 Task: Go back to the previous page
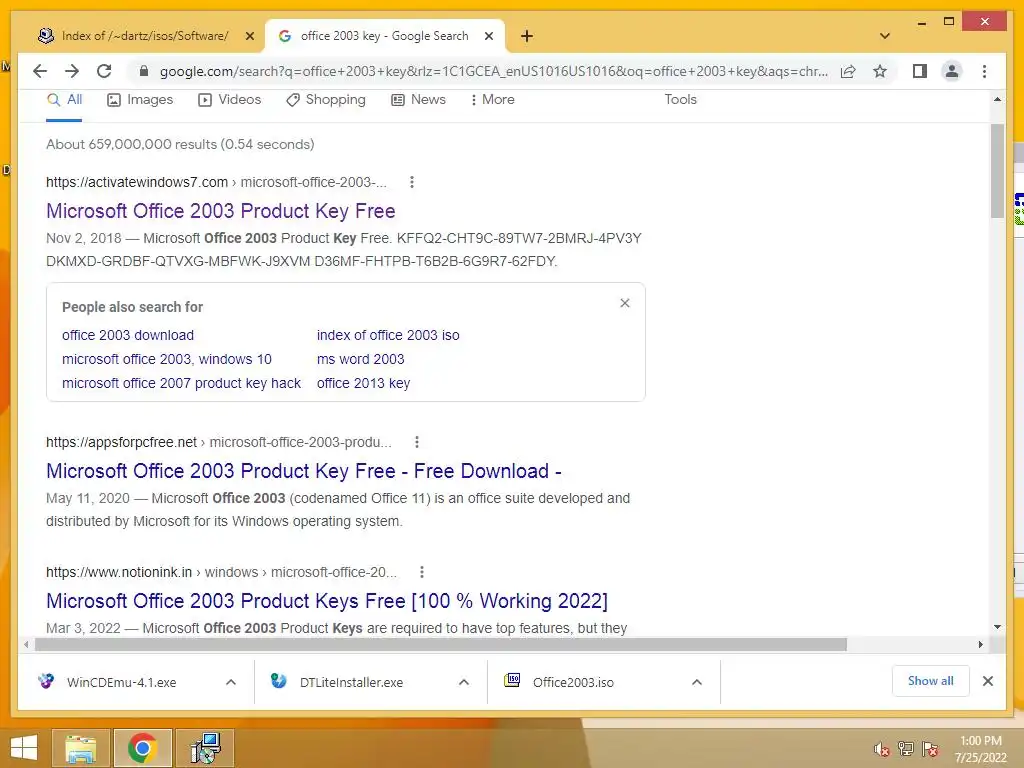tap(40, 71)
